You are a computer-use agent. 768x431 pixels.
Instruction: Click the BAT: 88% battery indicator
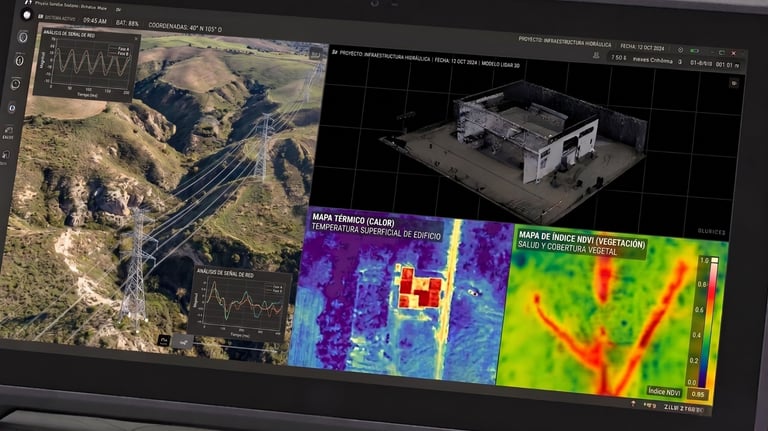[127, 23]
